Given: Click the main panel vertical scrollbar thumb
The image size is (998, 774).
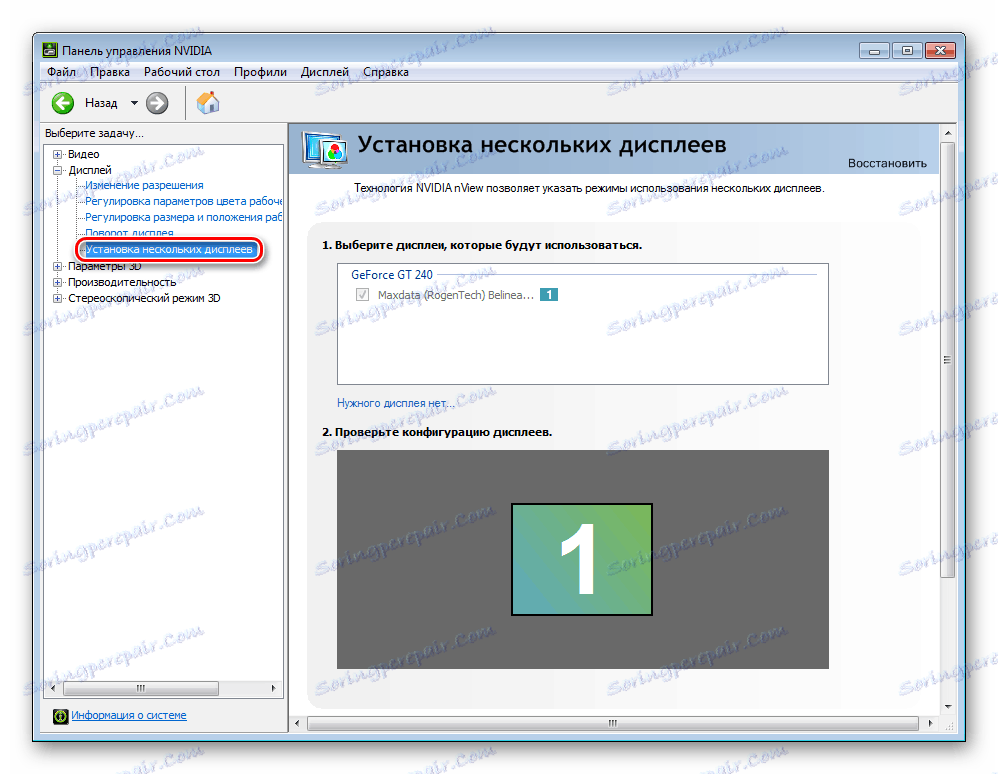Looking at the screenshot, I should (x=947, y=360).
